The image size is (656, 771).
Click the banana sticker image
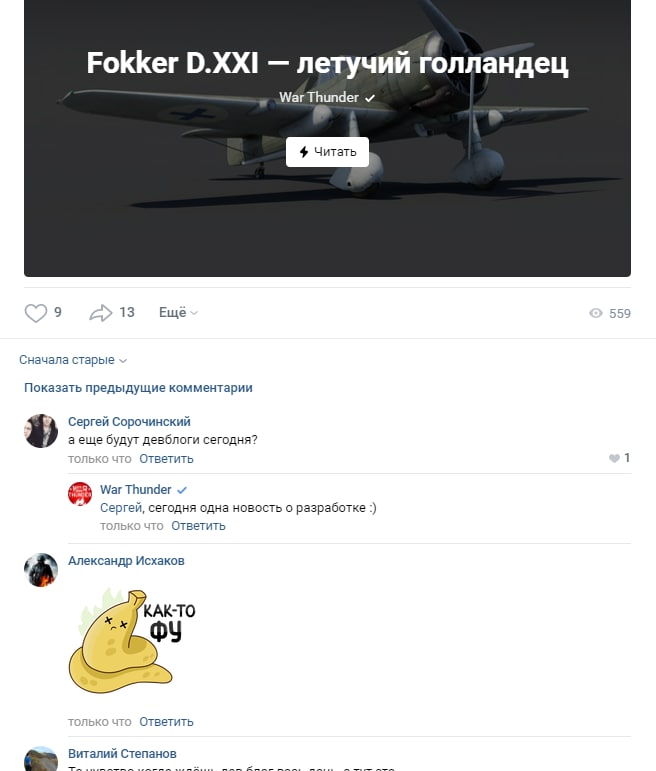[132, 641]
